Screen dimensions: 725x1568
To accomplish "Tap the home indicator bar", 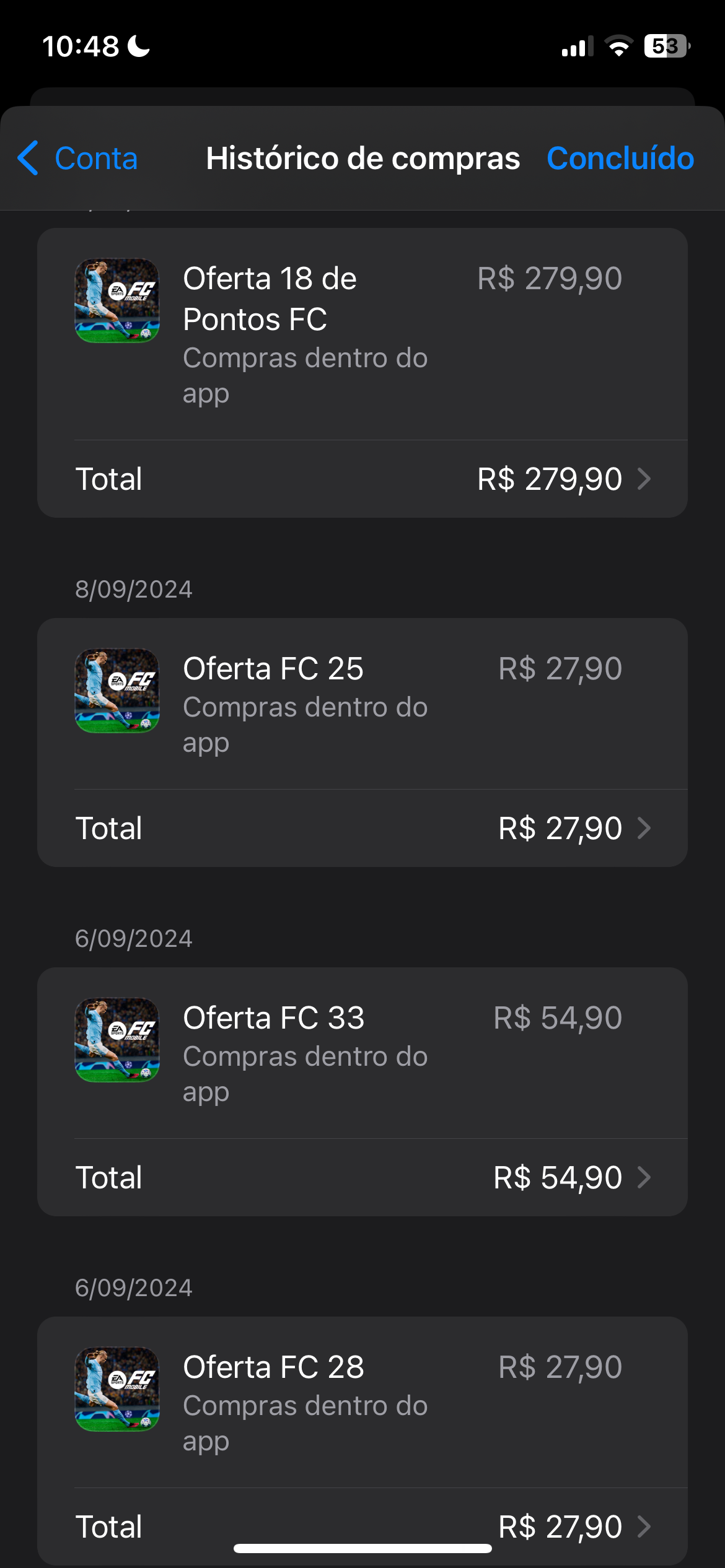I will coord(362,1548).
